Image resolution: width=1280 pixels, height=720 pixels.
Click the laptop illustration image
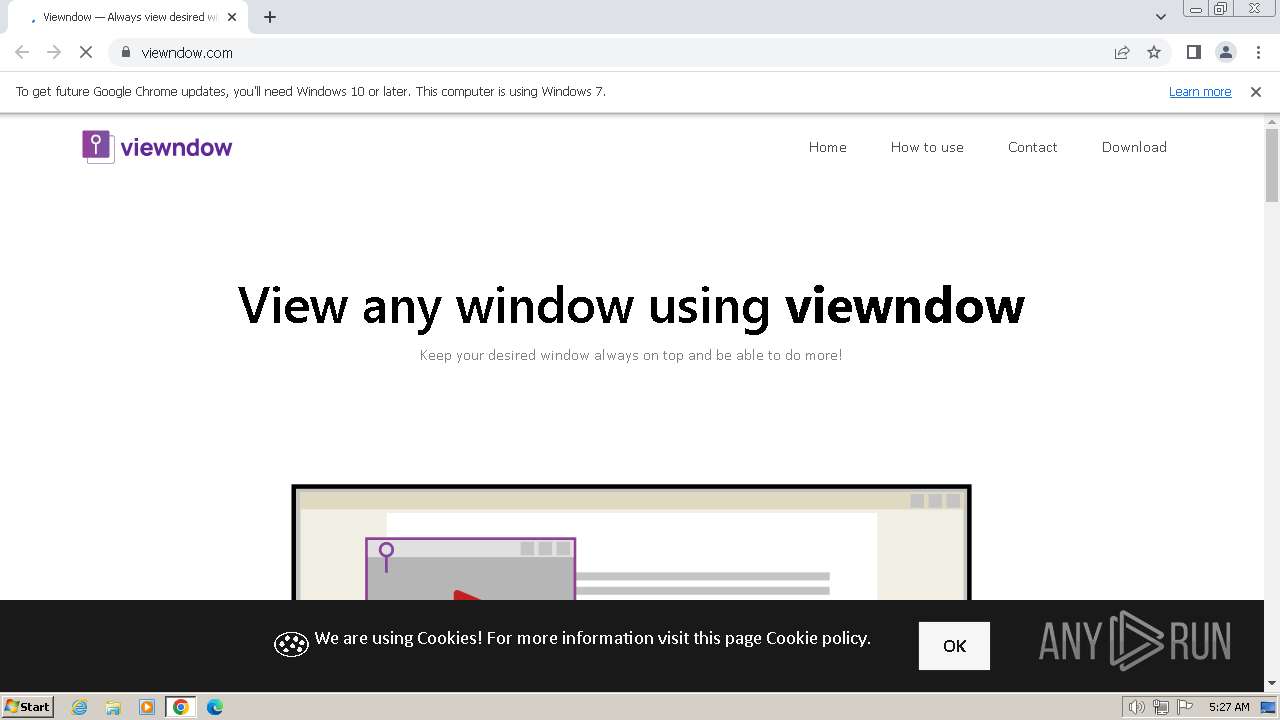click(631, 542)
